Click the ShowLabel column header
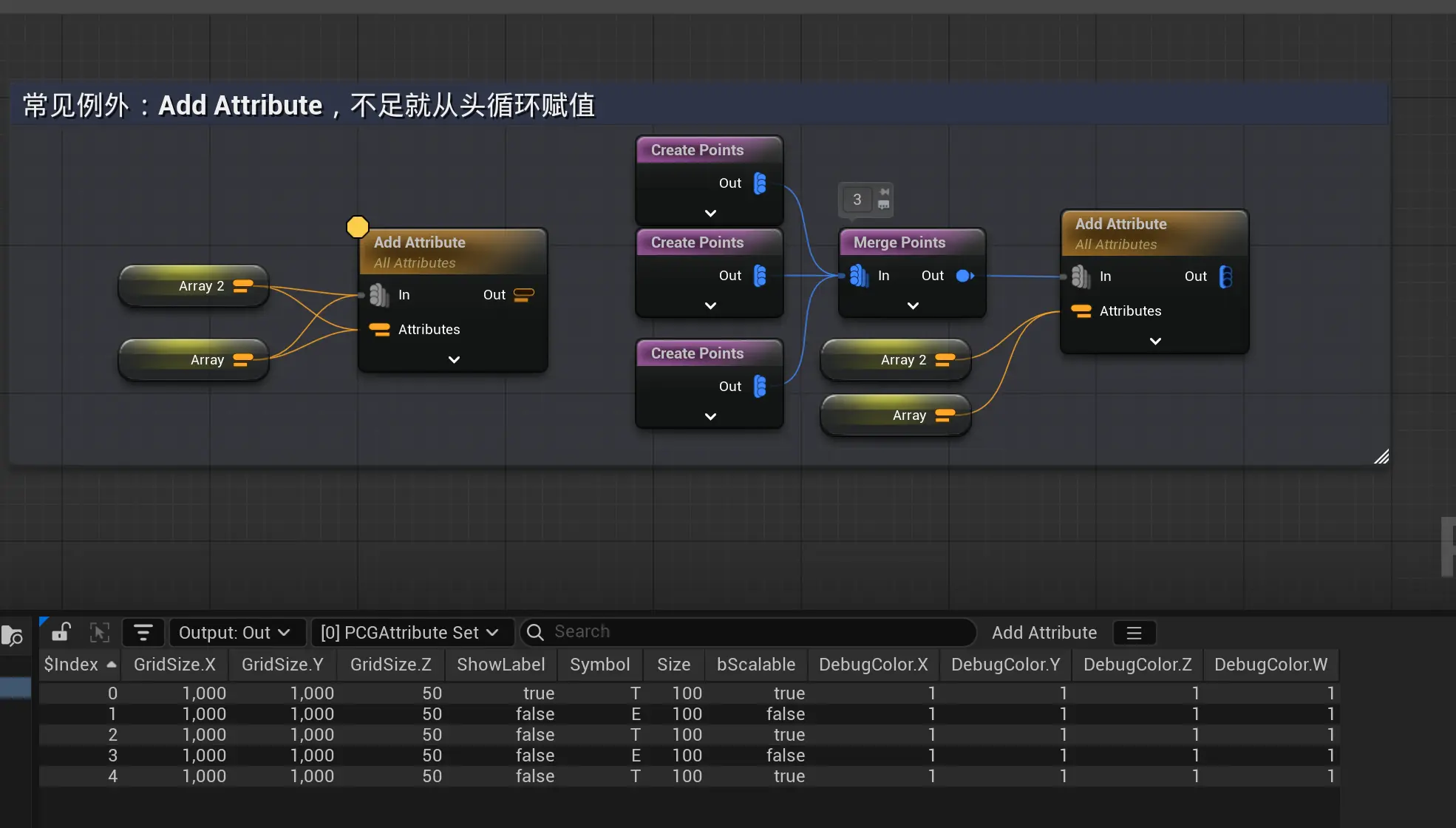This screenshot has height=828, width=1456. [500, 665]
